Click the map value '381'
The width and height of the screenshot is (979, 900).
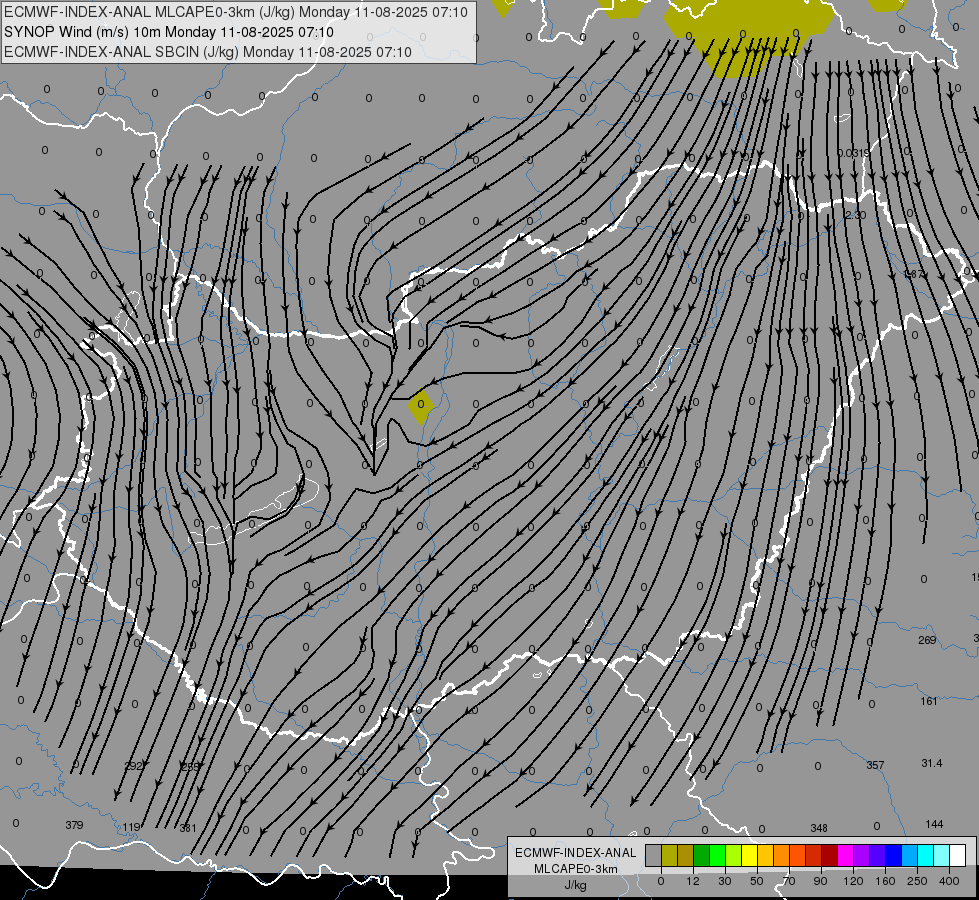click(x=188, y=828)
